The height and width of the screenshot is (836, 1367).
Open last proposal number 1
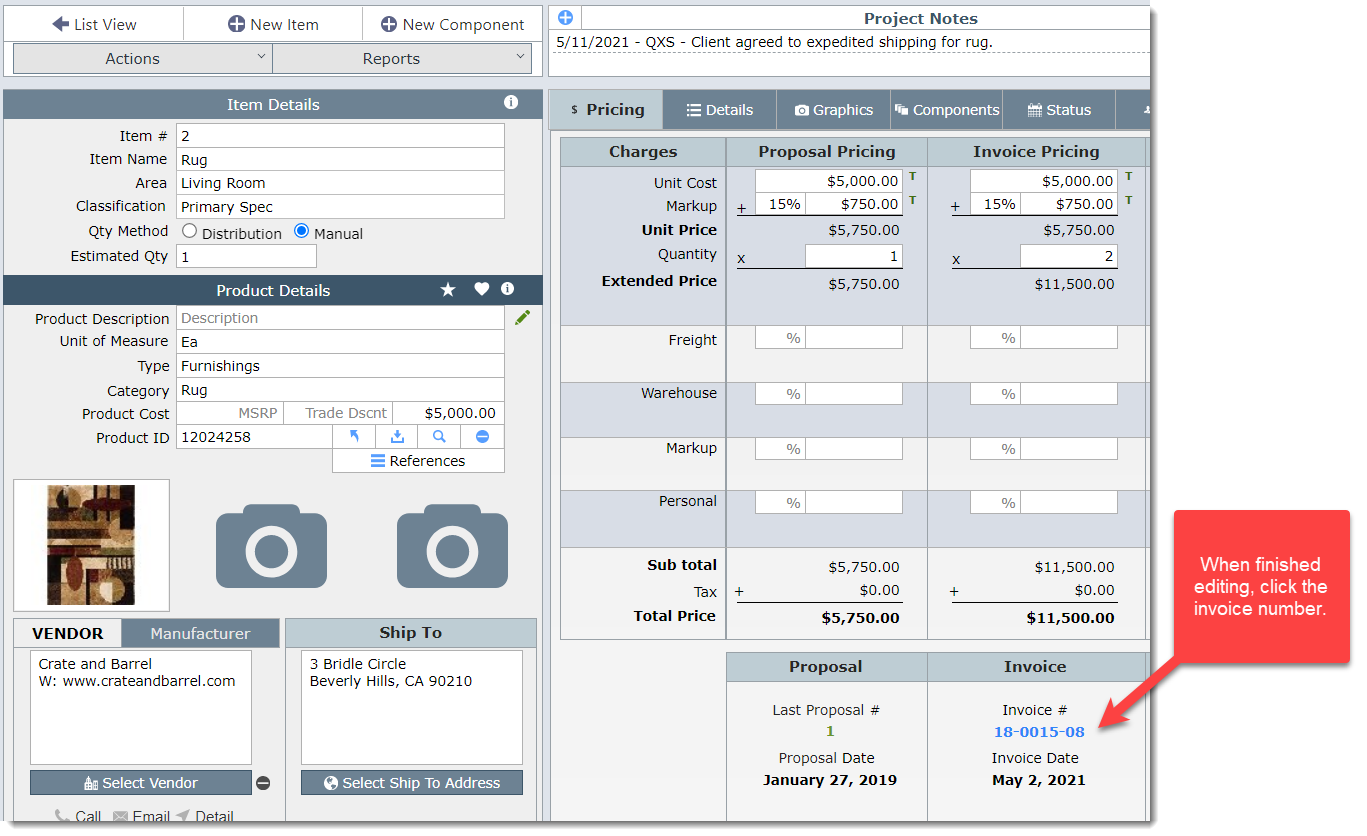pyautogui.click(x=830, y=731)
